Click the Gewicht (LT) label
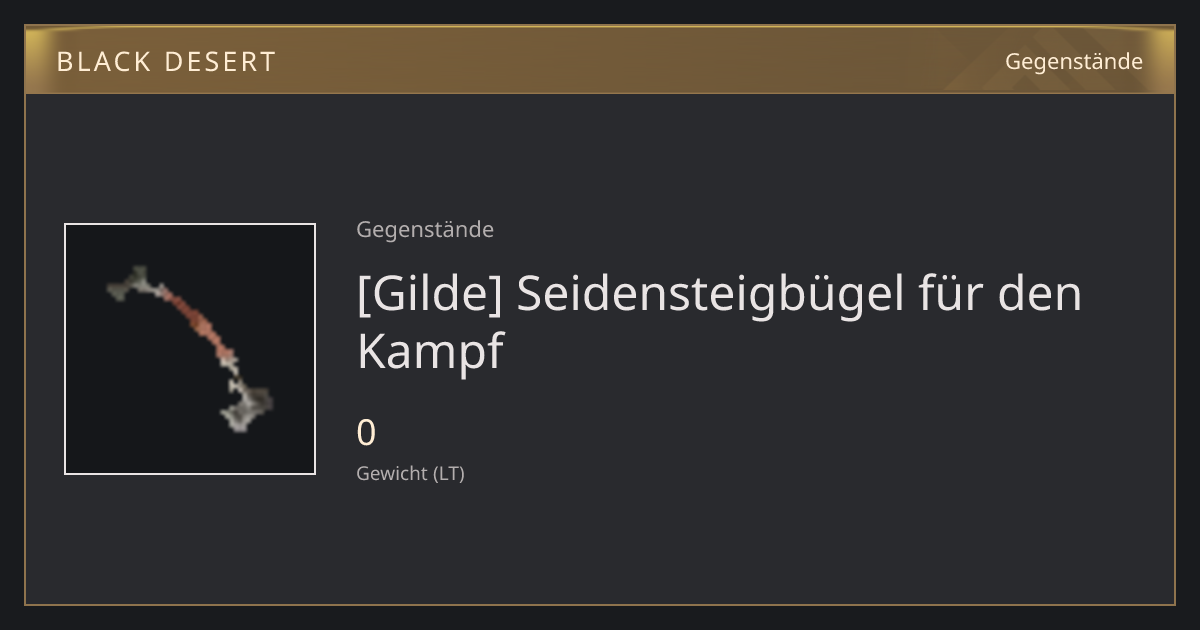 click(x=410, y=473)
